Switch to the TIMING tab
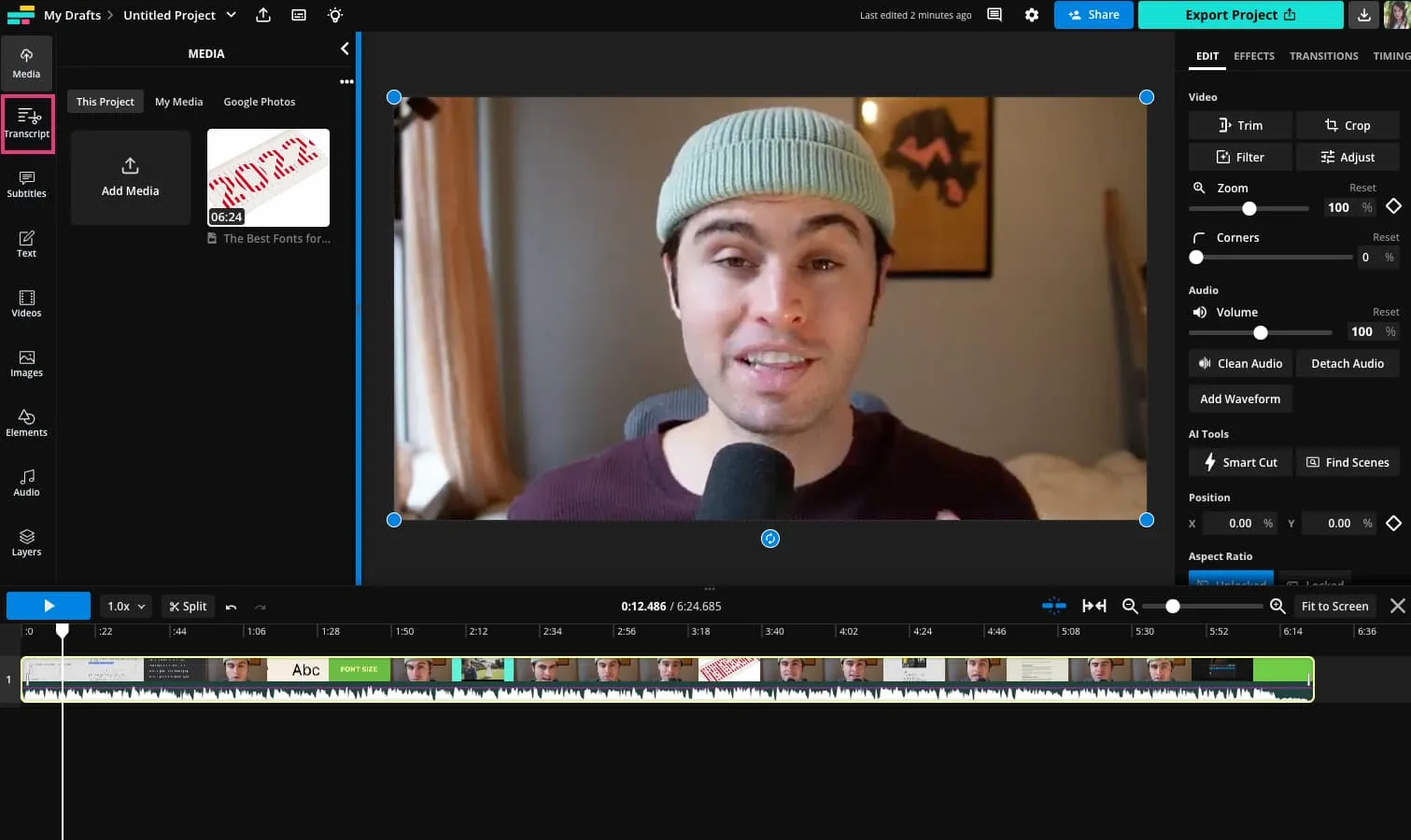The height and width of the screenshot is (840, 1411). (1391, 56)
